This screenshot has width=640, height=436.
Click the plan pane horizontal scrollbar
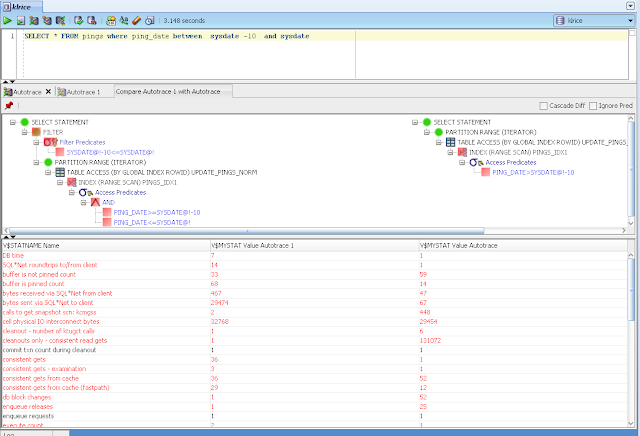(x=246, y=231)
